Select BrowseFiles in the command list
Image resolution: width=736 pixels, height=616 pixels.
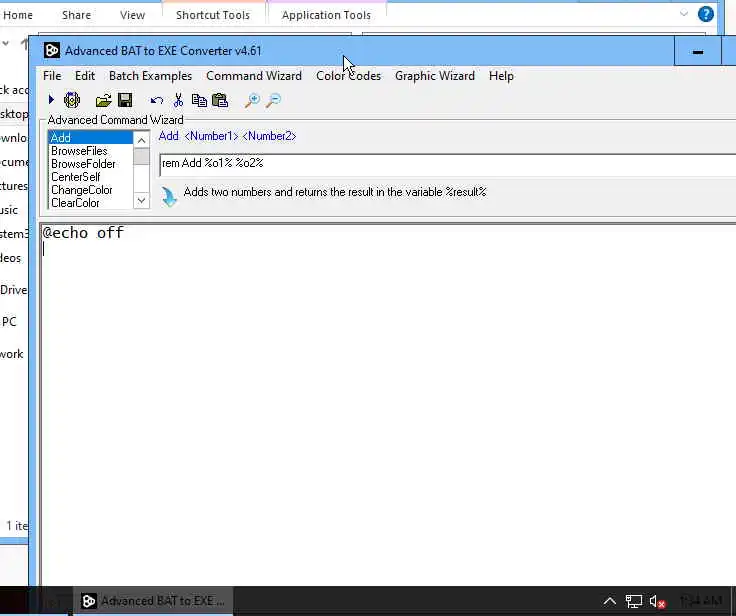coord(90,151)
